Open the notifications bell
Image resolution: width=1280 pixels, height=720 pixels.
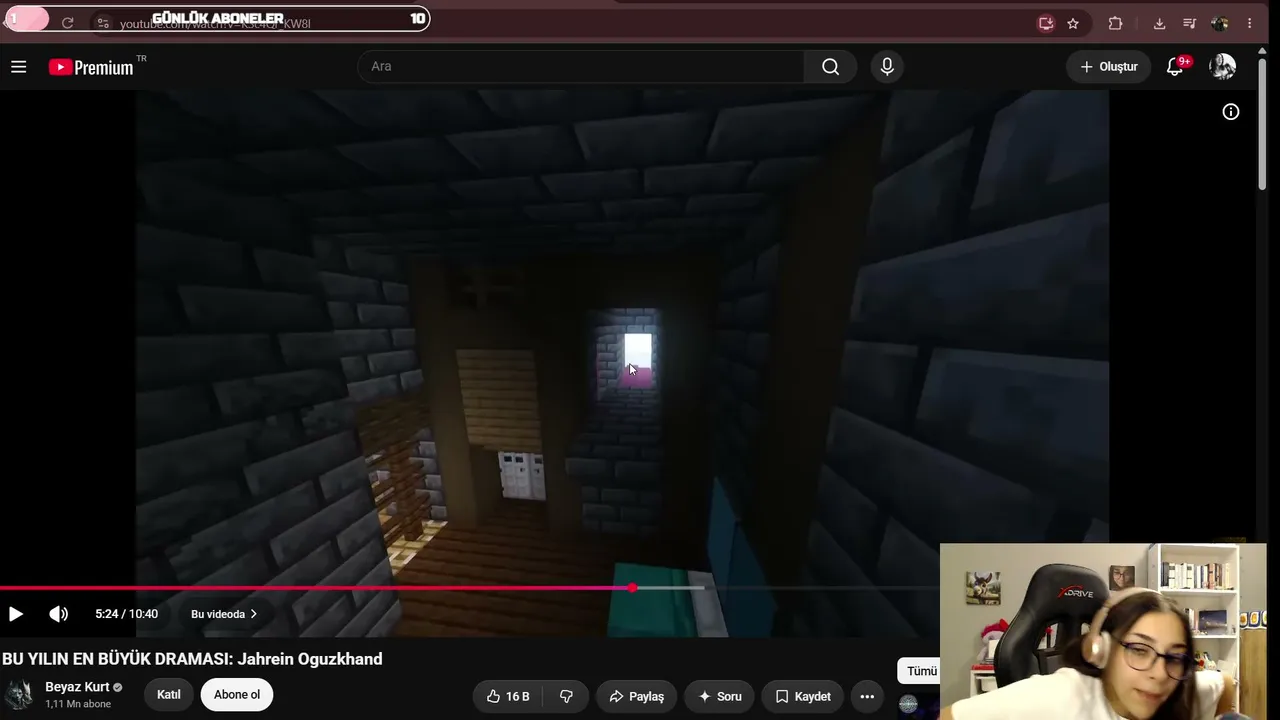1176,67
